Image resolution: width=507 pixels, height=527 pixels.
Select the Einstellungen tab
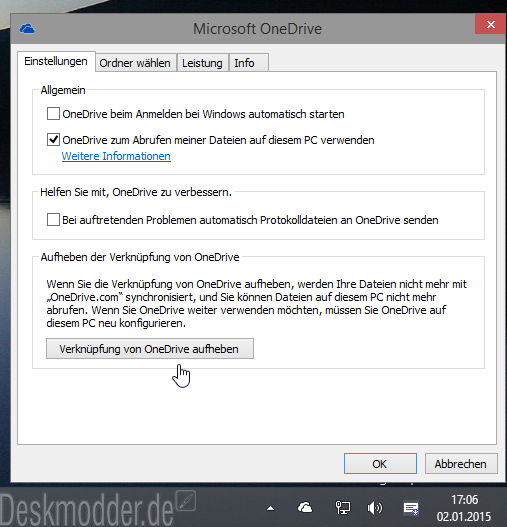[x=56, y=62]
